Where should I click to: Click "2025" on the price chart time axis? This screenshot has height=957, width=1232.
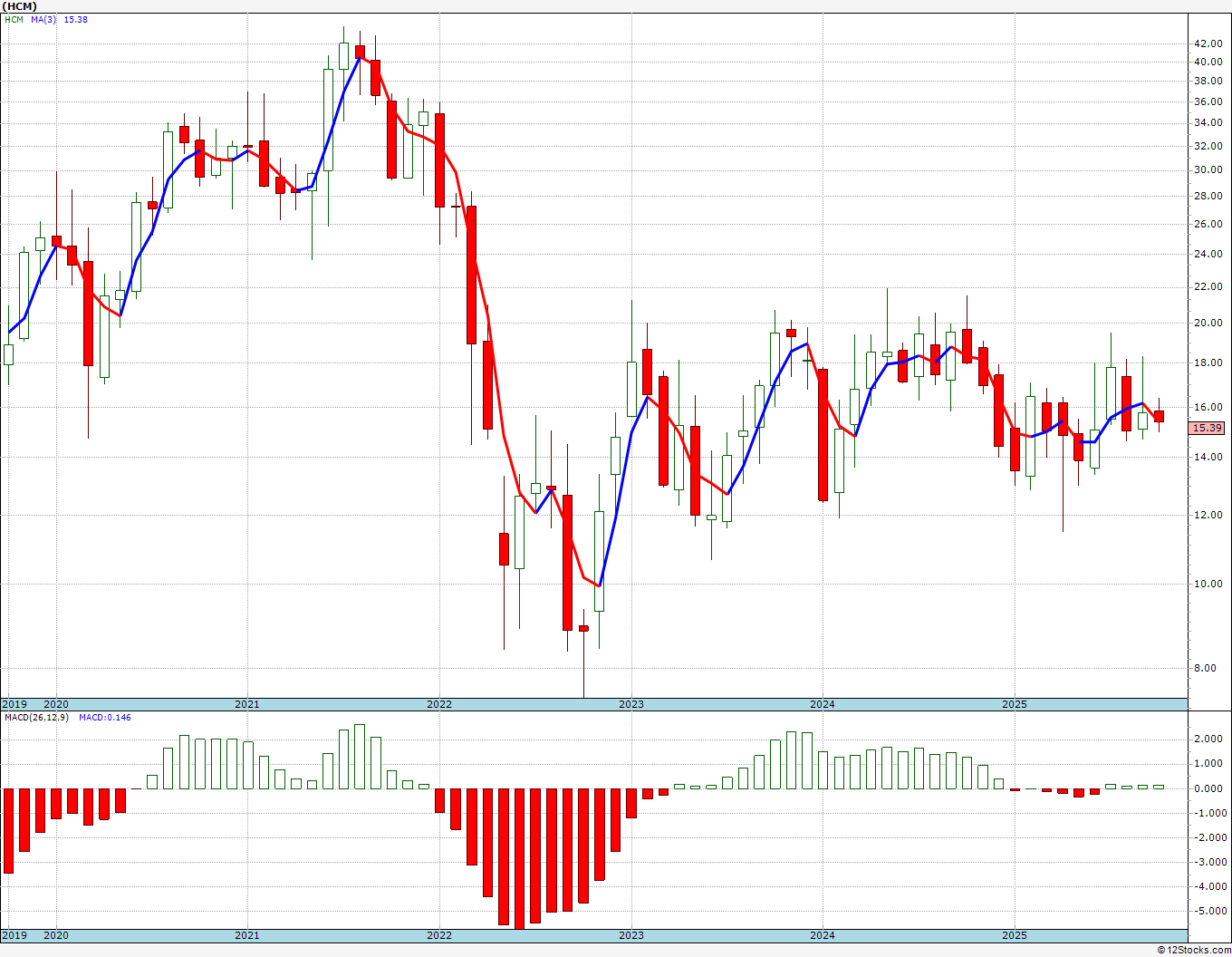pos(1015,704)
